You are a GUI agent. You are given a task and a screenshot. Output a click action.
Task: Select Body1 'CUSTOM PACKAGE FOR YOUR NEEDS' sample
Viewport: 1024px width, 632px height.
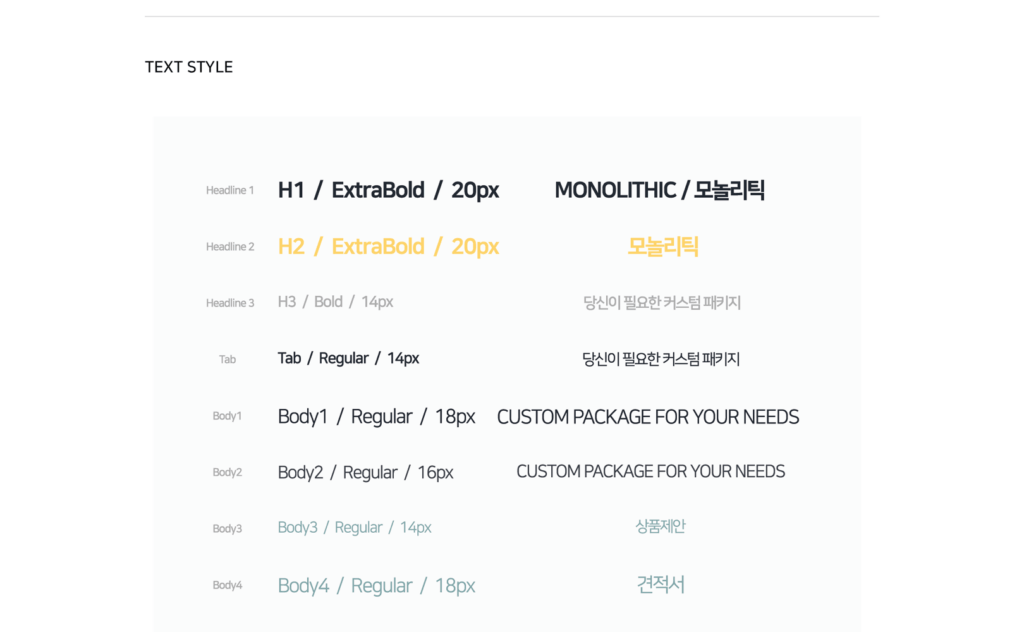pyautogui.click(x=648, y=417)
